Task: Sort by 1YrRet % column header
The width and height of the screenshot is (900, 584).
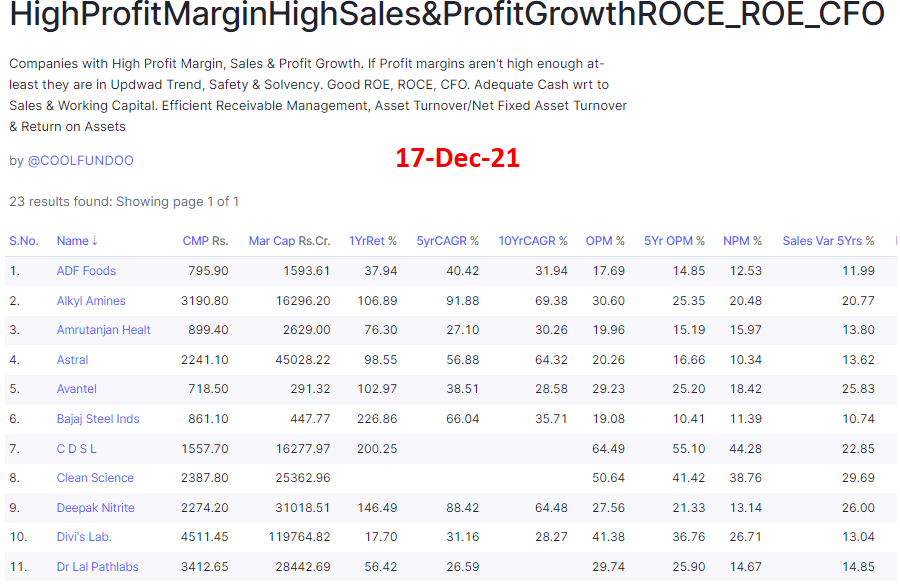Action: click(373, 241)
